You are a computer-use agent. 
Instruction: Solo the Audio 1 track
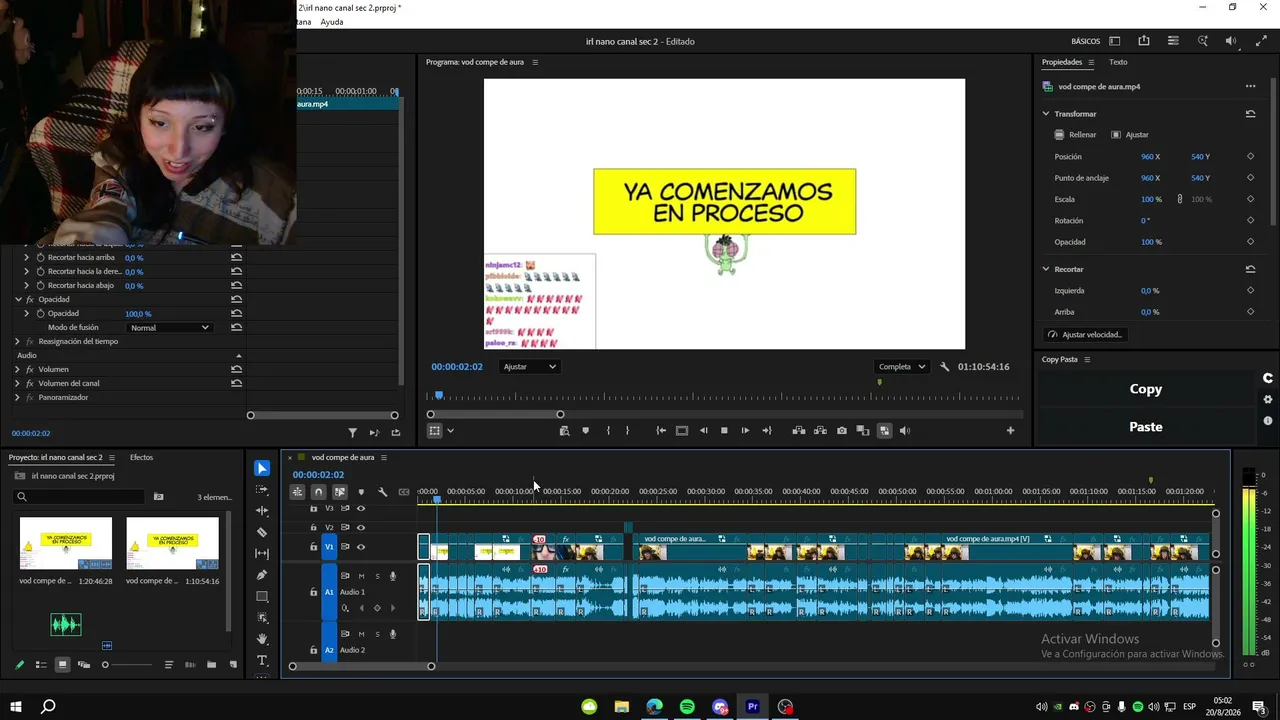[x=377, y=576]
